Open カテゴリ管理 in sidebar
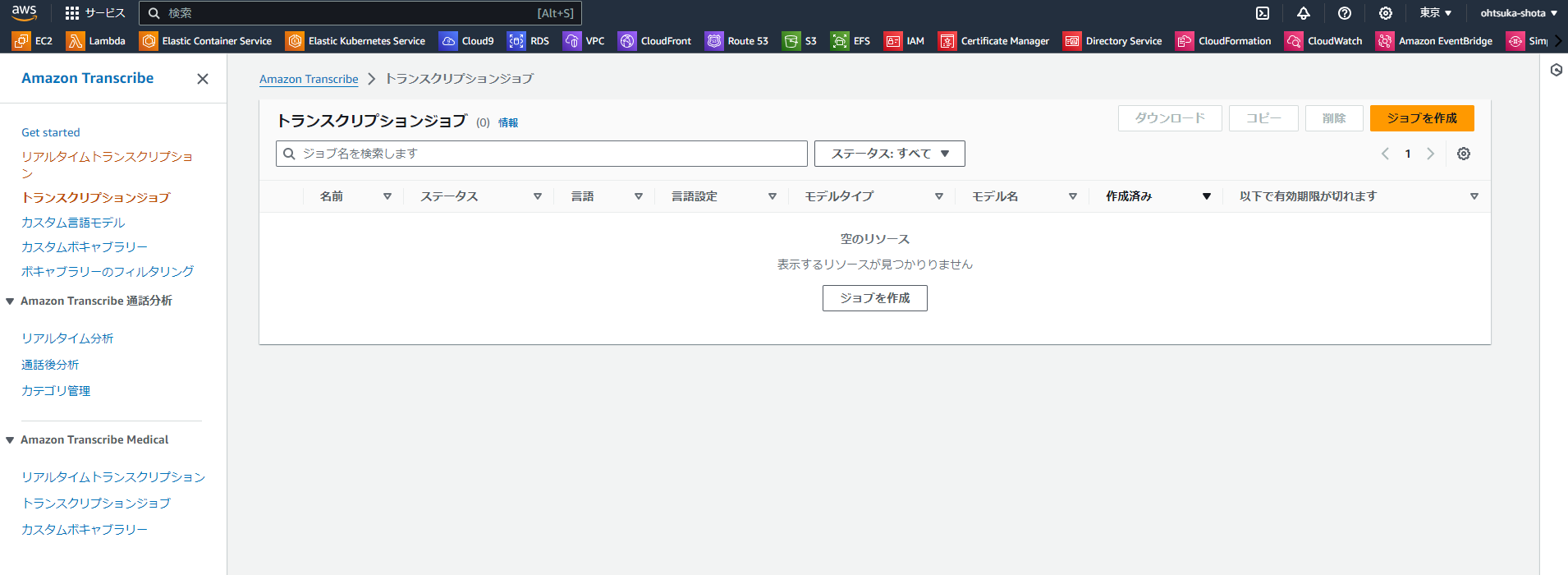This screenshot has width=1568, height=575. pyautogui.click(x=56, y=391)
